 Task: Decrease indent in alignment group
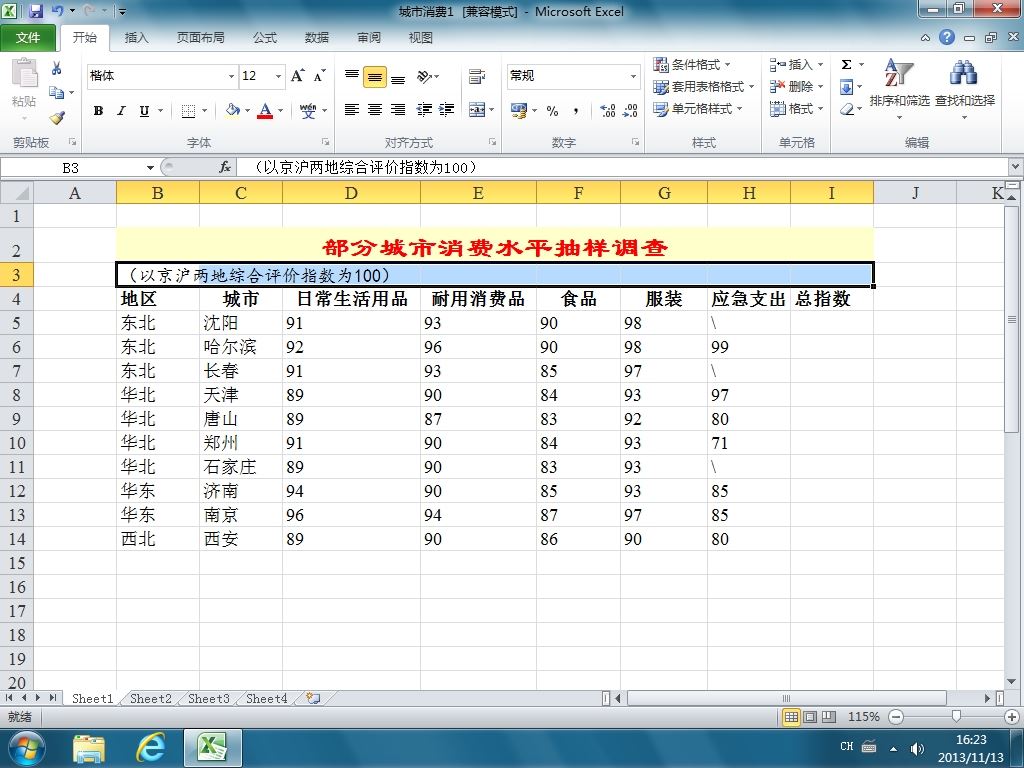pyautogui.click(x=424, y=110)
